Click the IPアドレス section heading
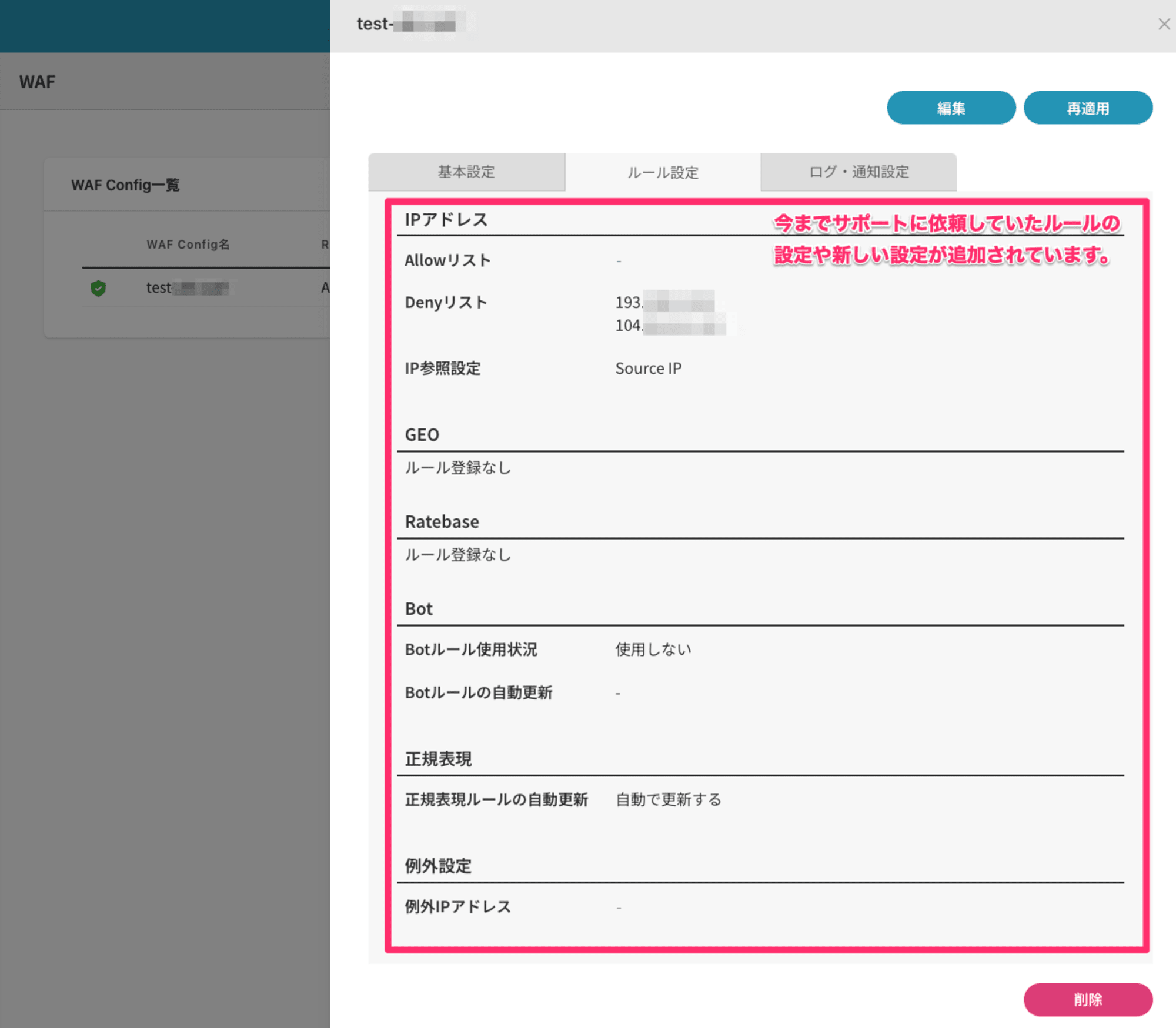This screenshot has height=1028, width=1176. (x=446, y=220)
